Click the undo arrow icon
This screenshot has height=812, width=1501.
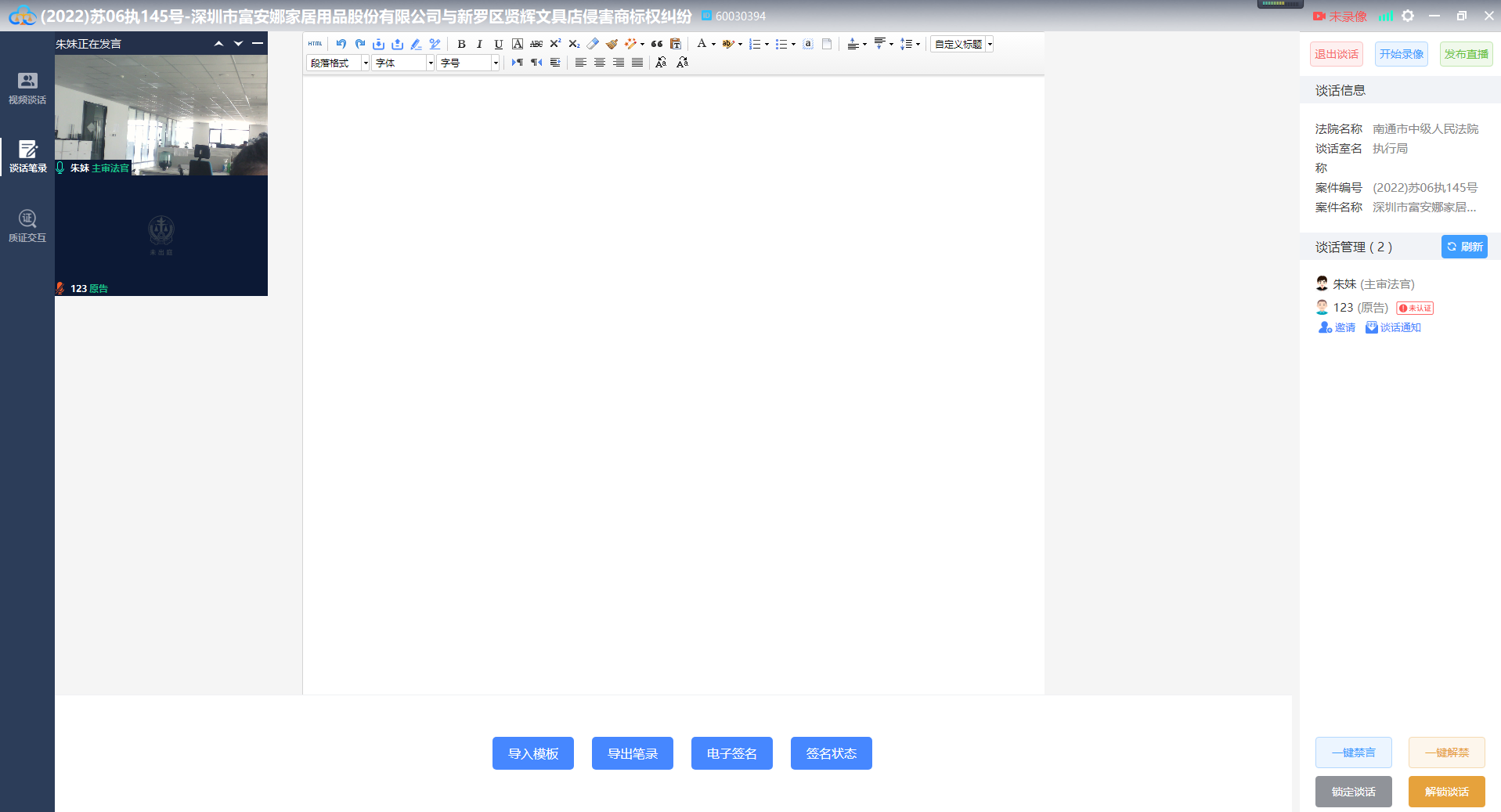(341, 44)
